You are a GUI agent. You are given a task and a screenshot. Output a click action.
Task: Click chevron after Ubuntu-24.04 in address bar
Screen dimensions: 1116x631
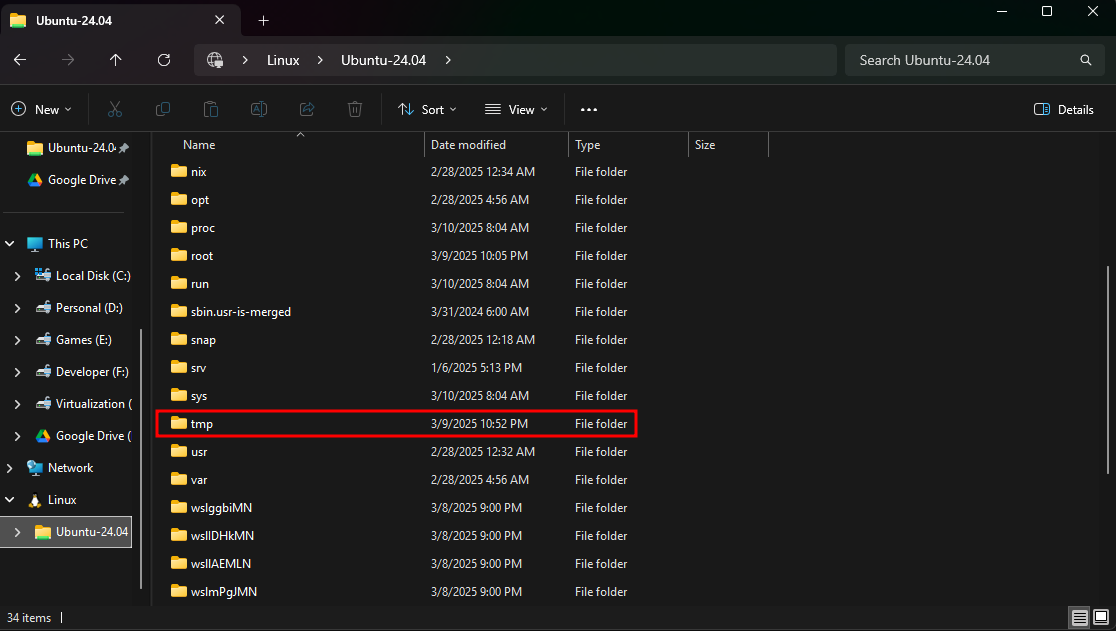pos(448,60)
